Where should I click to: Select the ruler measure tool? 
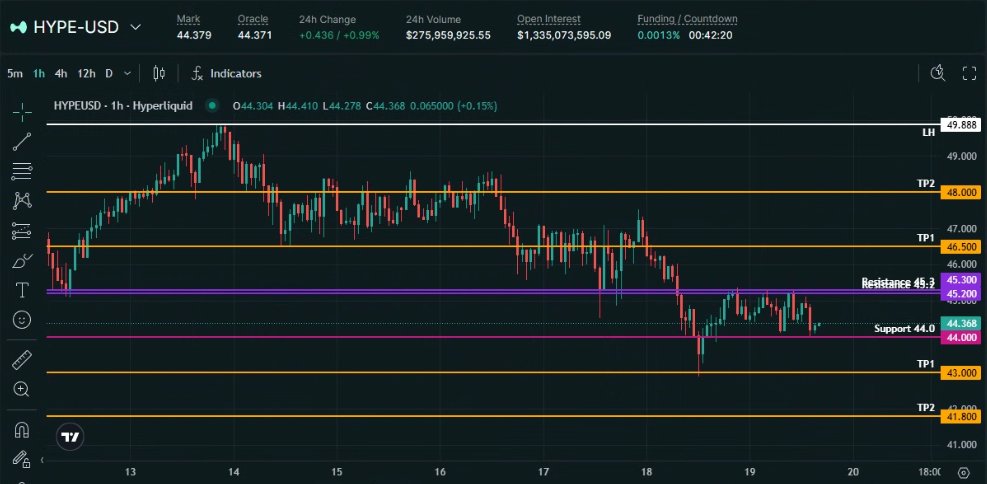pyautogui.click(x=22, y=360)
